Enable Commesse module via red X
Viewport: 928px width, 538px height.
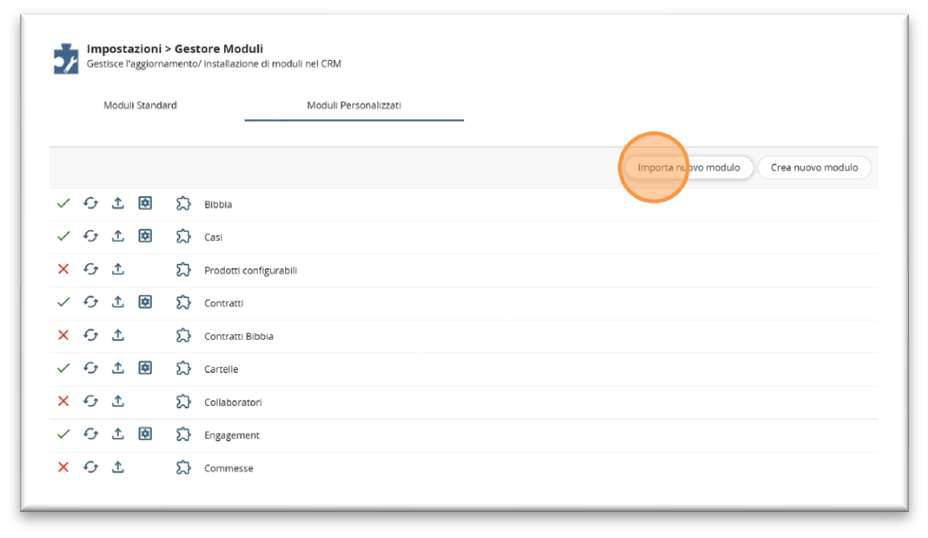tap(63, 468)
